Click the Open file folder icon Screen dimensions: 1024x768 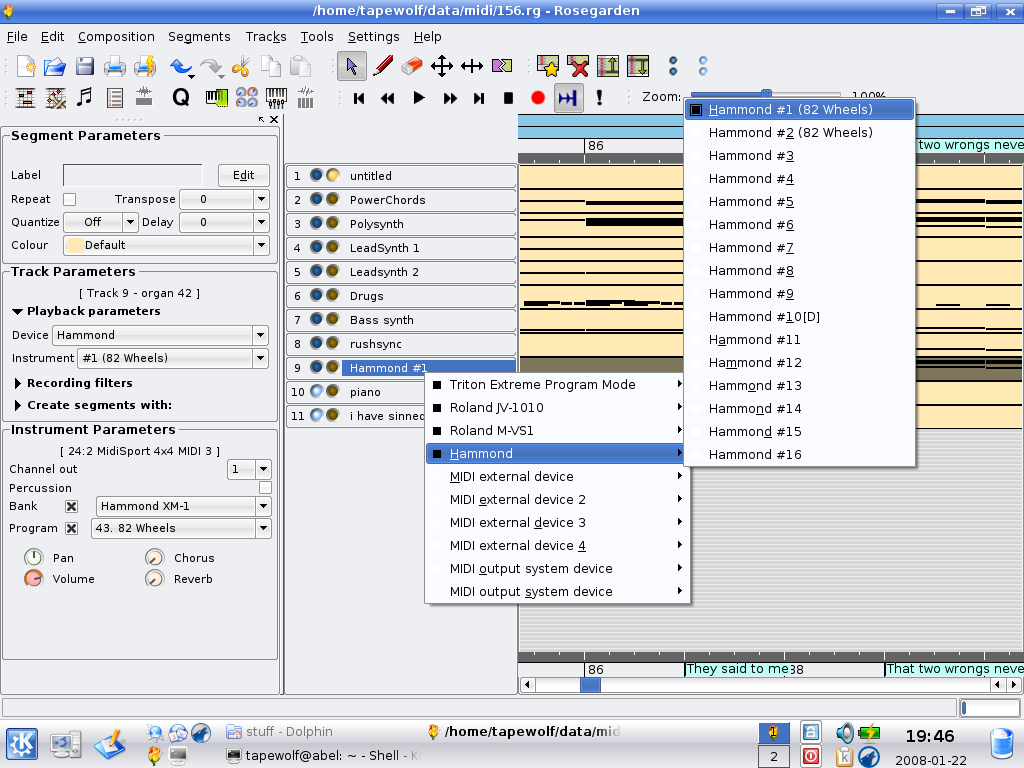55,66
